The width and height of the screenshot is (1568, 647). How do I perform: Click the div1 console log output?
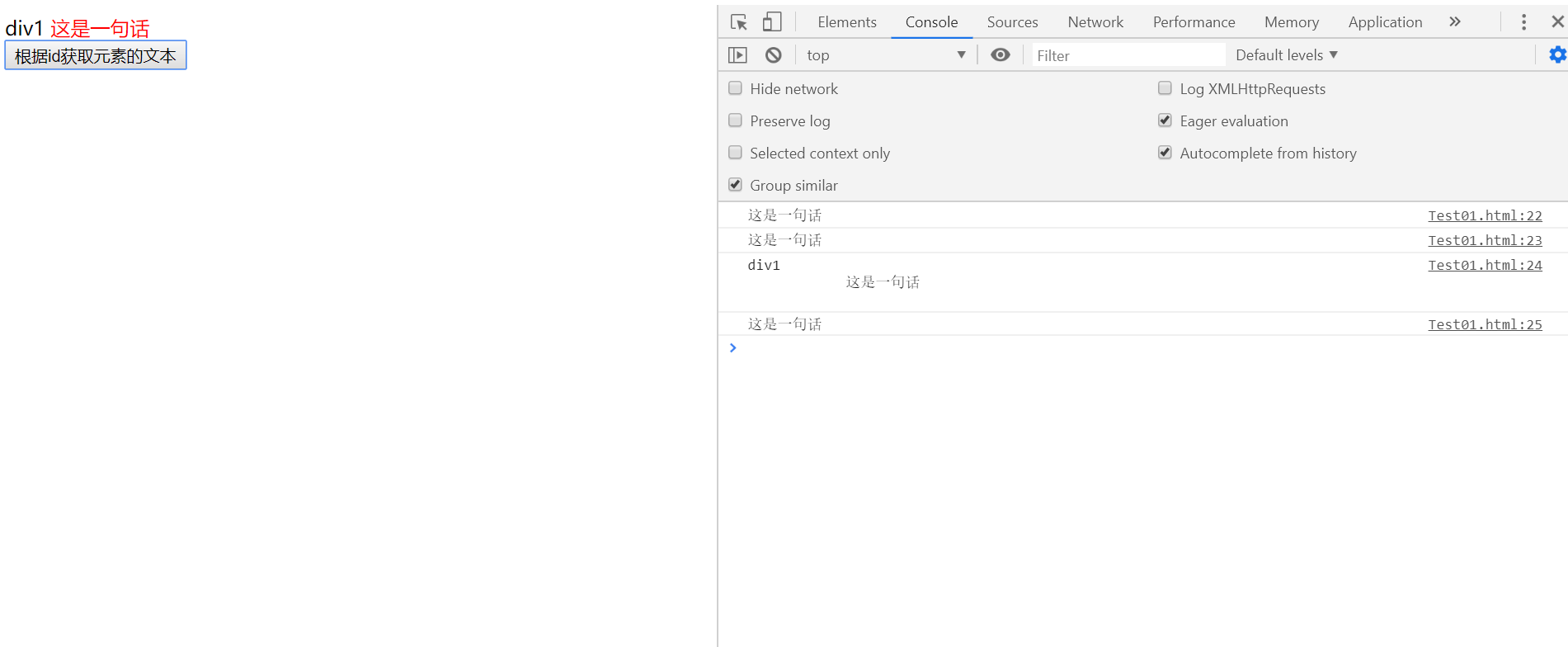pos(764,265)
